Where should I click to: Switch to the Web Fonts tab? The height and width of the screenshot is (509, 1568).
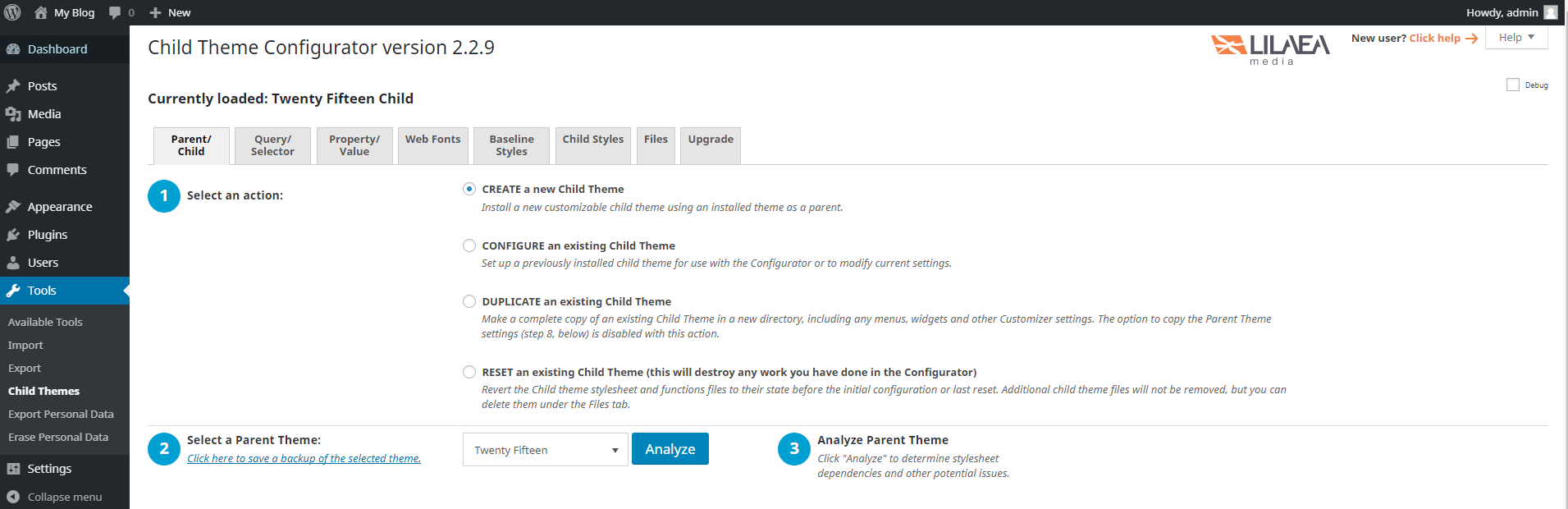tap(432, 140)
